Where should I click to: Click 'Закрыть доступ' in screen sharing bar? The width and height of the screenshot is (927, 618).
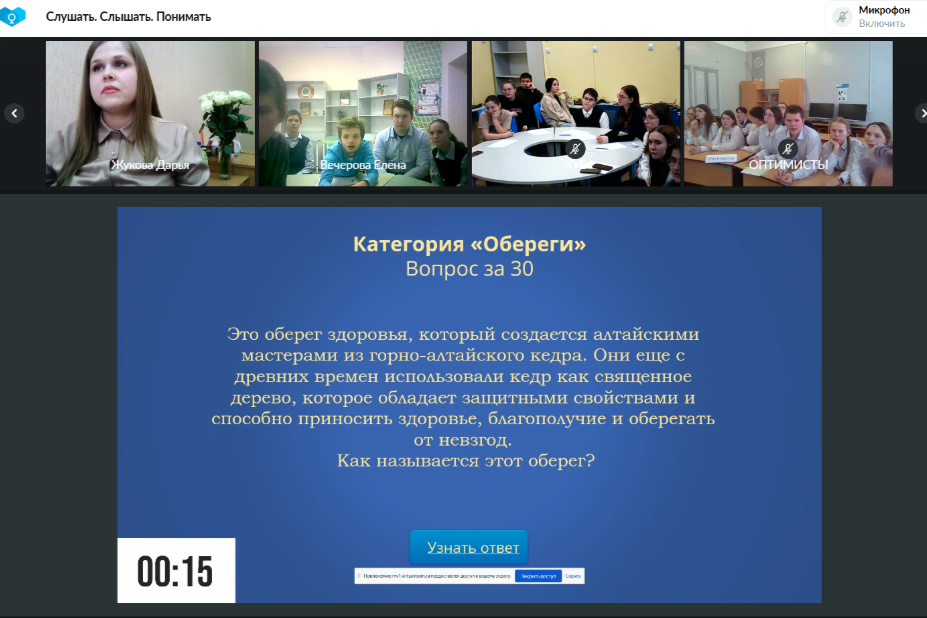[x=538, y=577]
